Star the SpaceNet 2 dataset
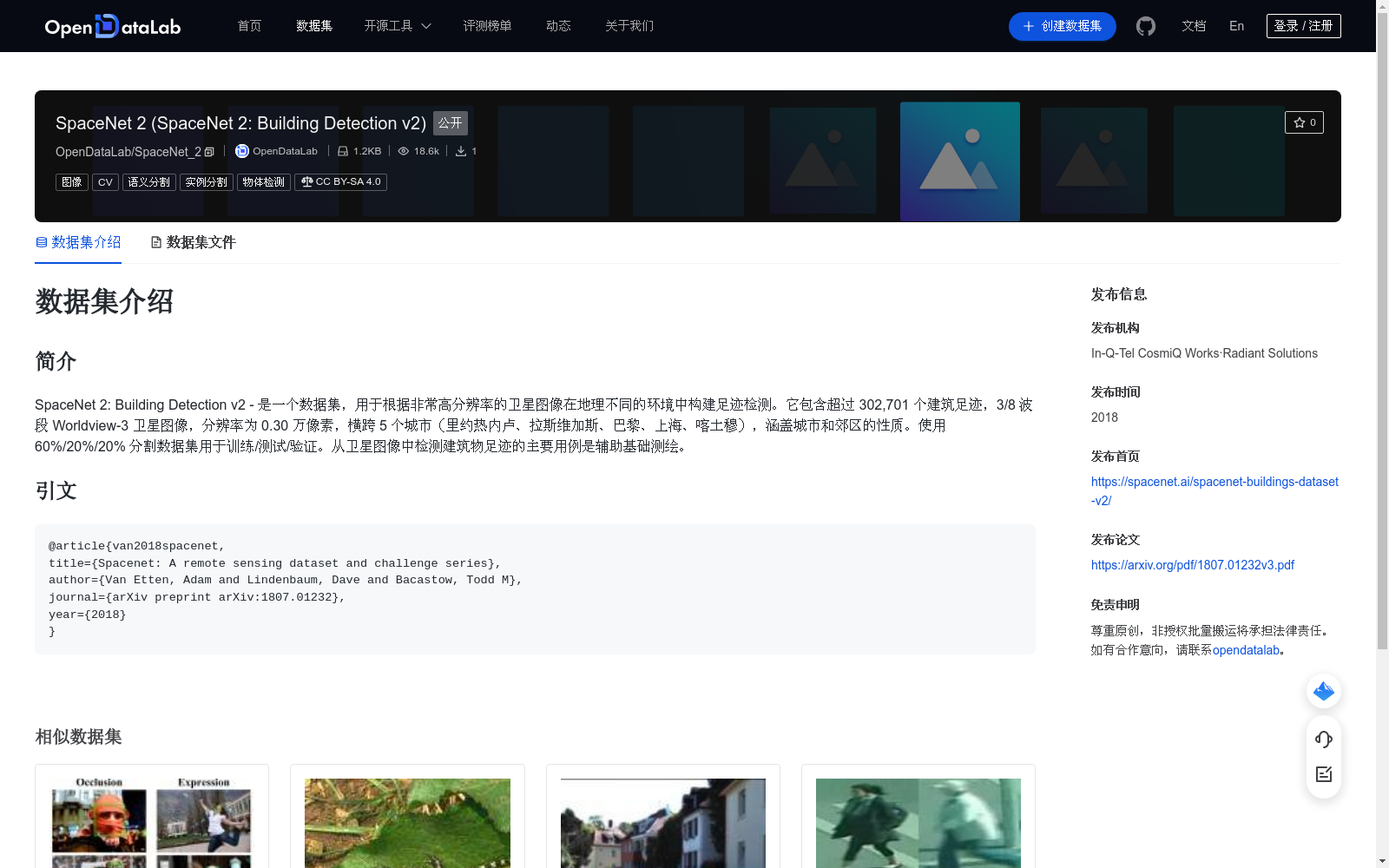The width and height of the screenshot is (1389, 868). (x=1304, y=122)
